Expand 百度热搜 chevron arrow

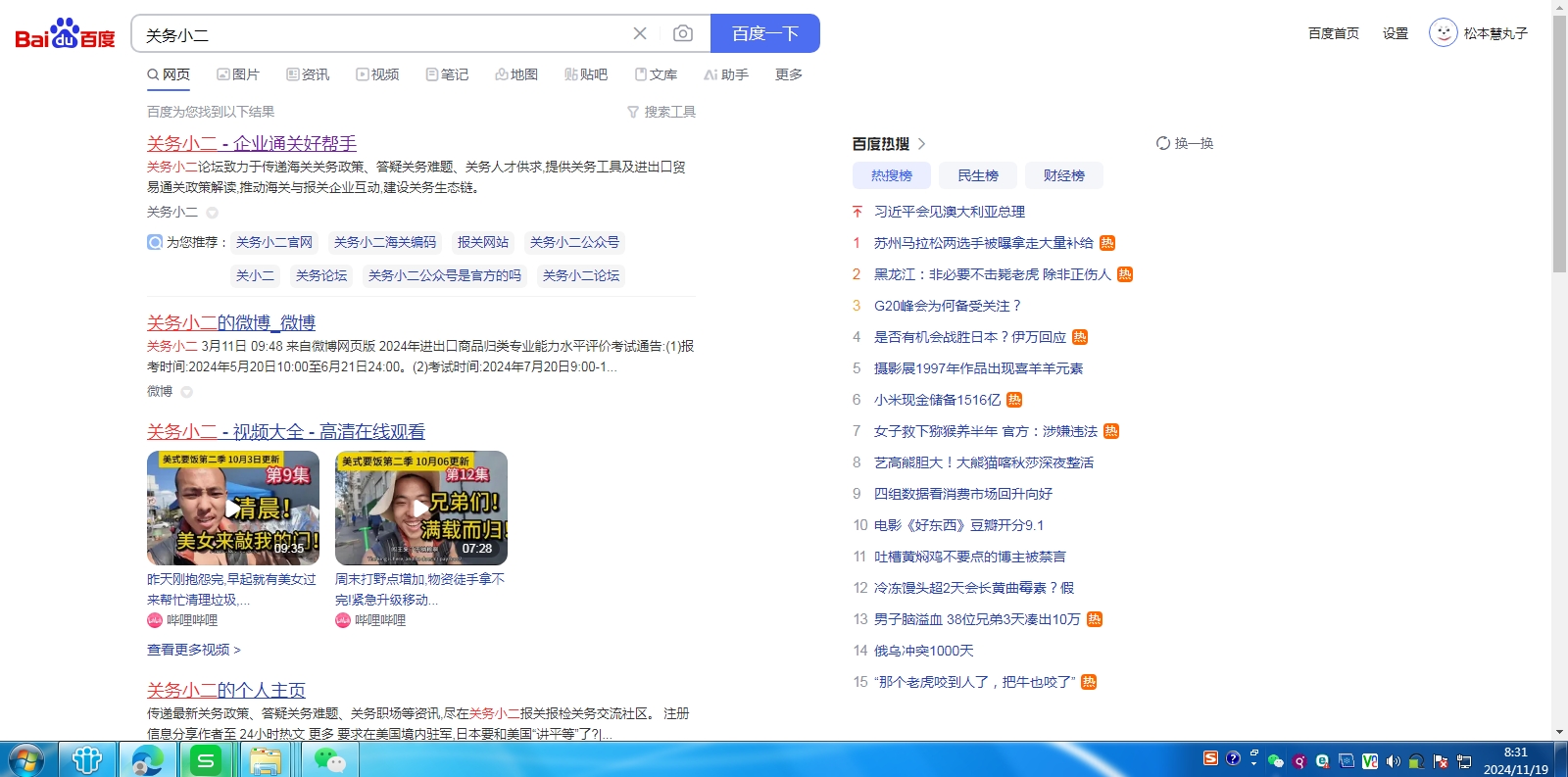pyautogui.click(x=921, y=144)
